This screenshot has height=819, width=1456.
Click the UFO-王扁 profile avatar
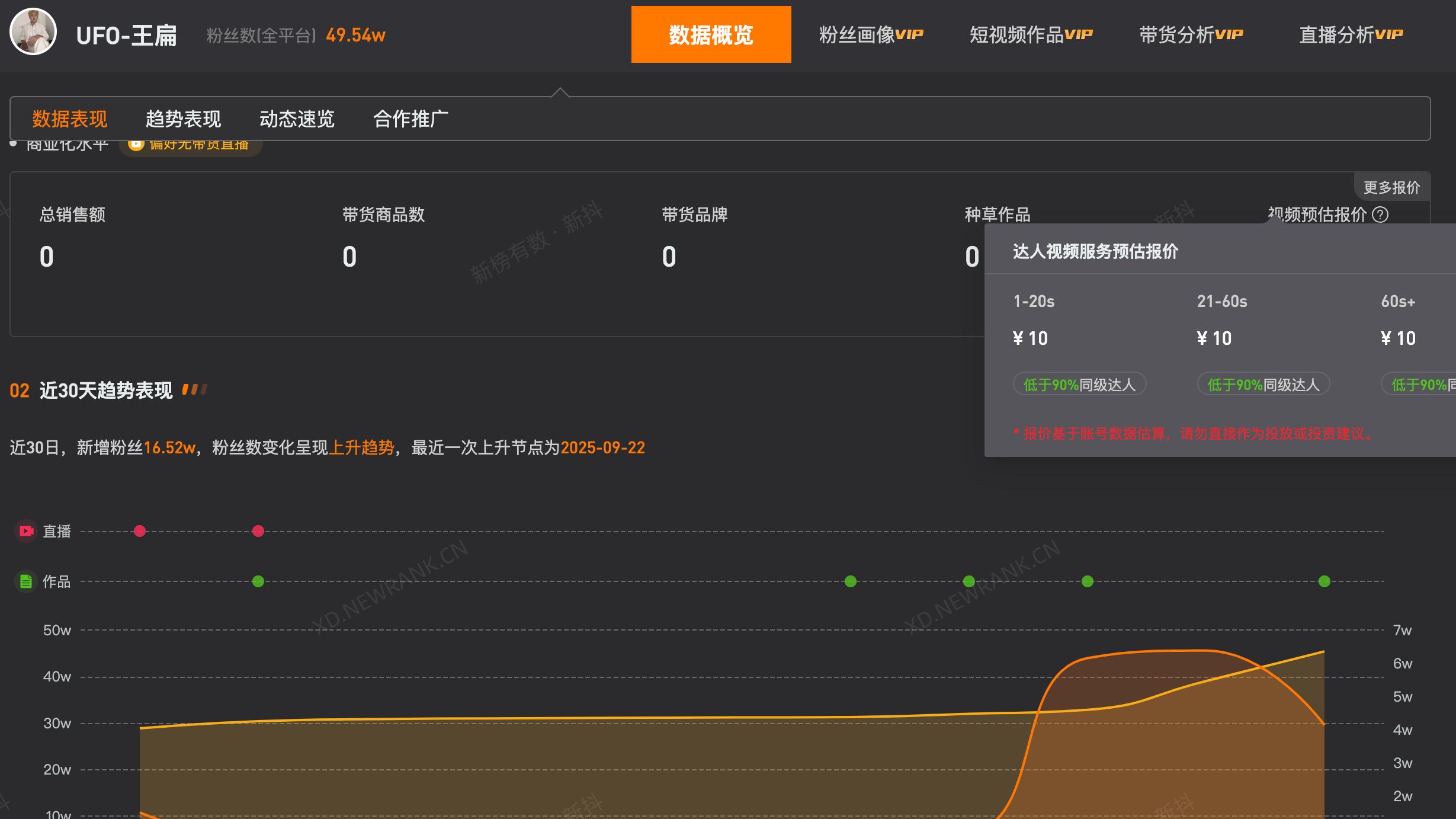[33, 32]
